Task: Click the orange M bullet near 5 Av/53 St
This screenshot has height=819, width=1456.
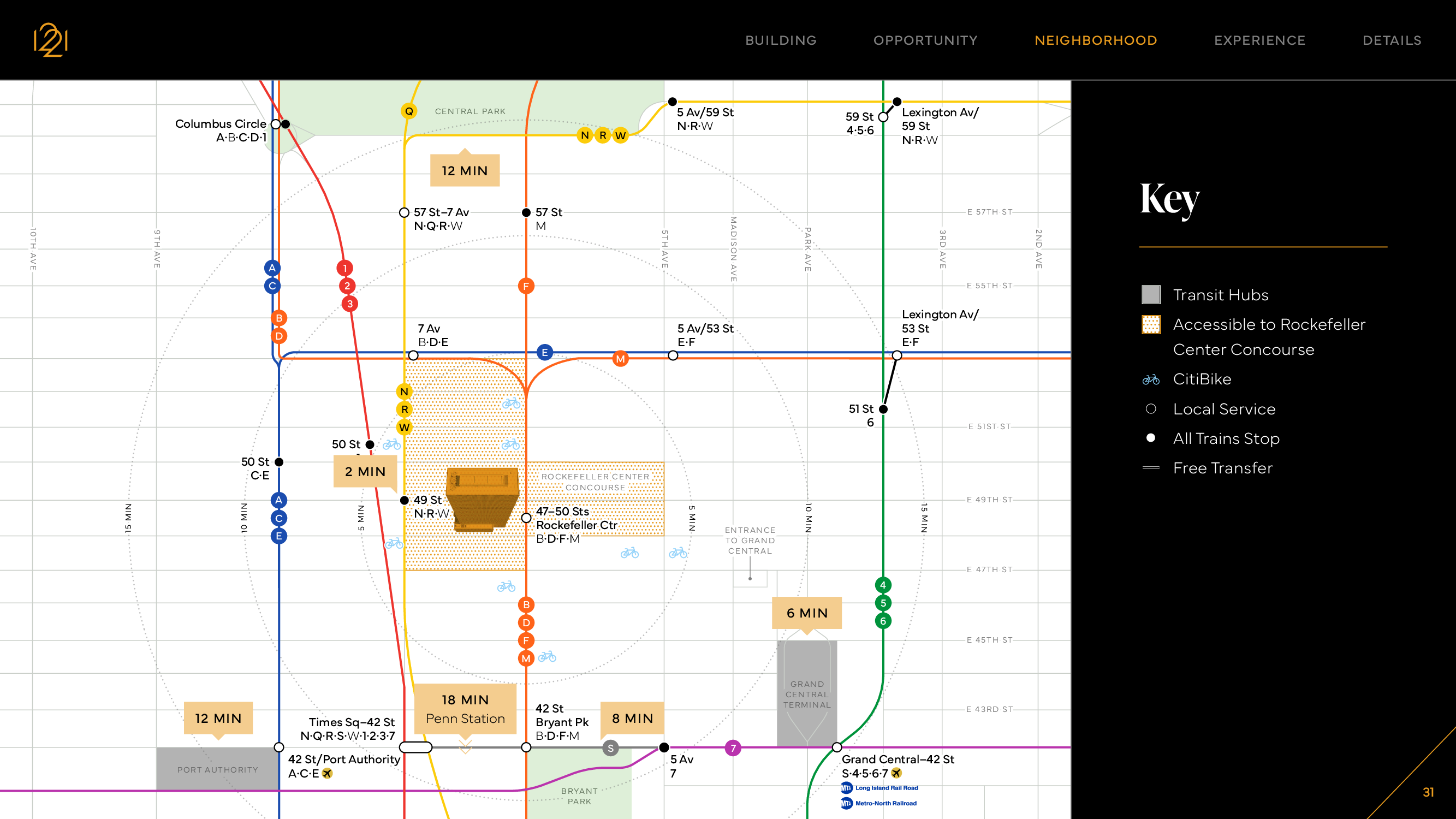Action: click(620, 358)
